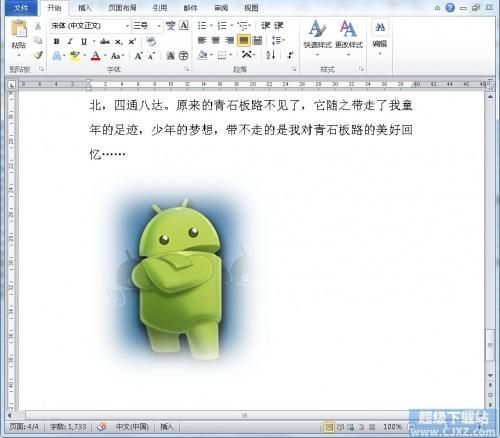The image size is (500, 438).
Task: Open the Line Spacing dropdown
Action: (x=278, y=41)
